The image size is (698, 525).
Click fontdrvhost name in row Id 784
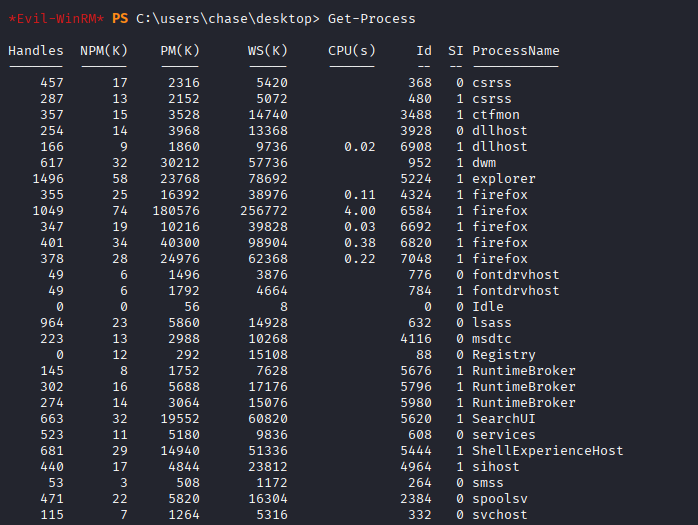(515, 291)
